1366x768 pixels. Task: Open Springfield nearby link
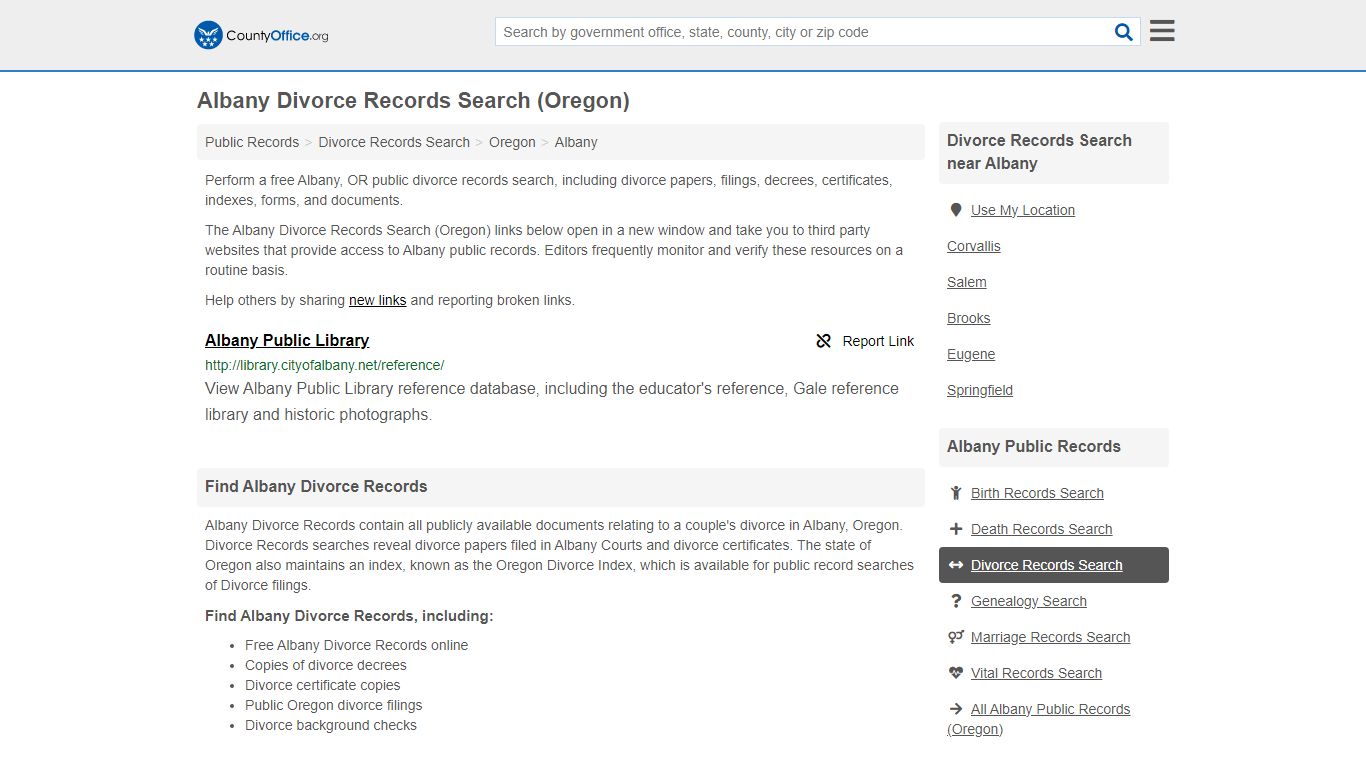[980, 390]
